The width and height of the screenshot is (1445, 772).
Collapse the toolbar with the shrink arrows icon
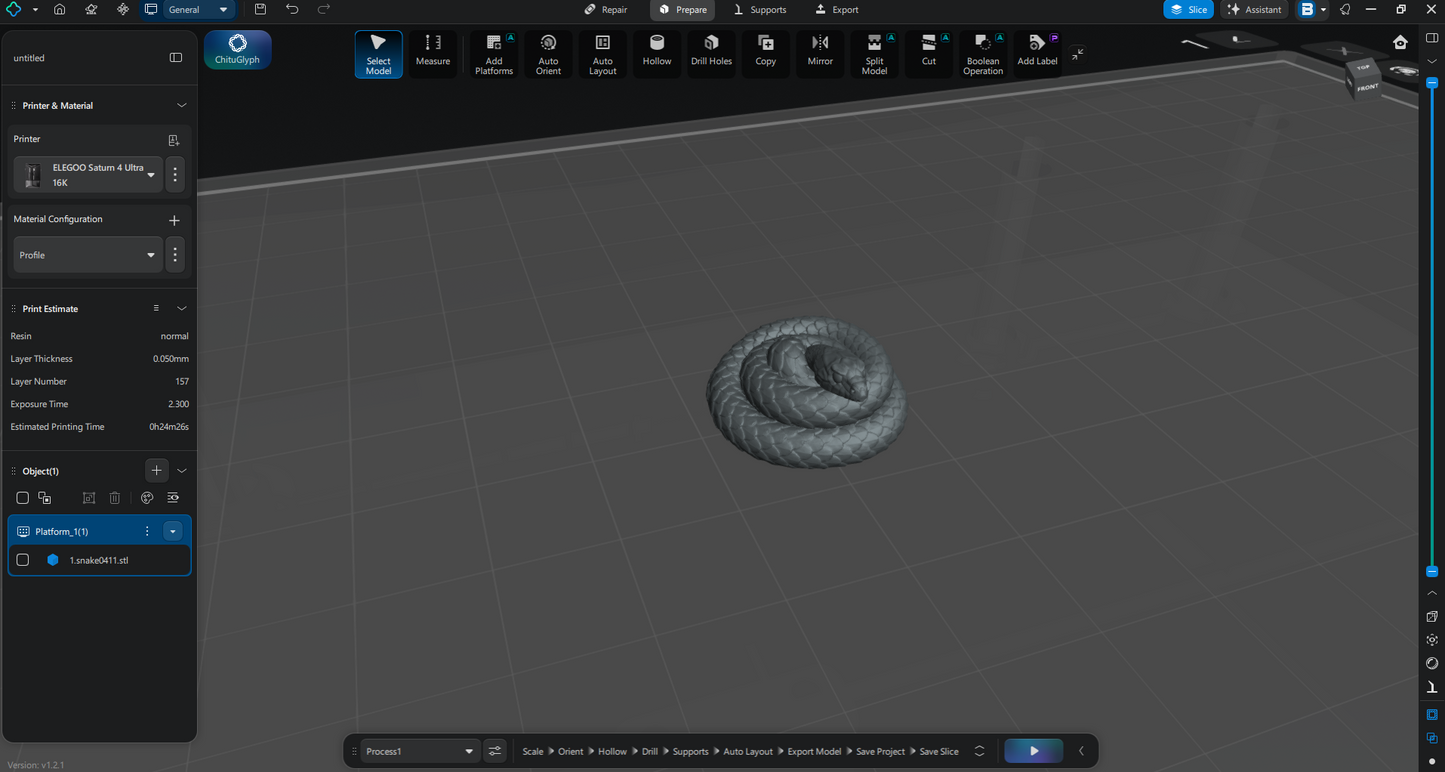[1077, 55]
